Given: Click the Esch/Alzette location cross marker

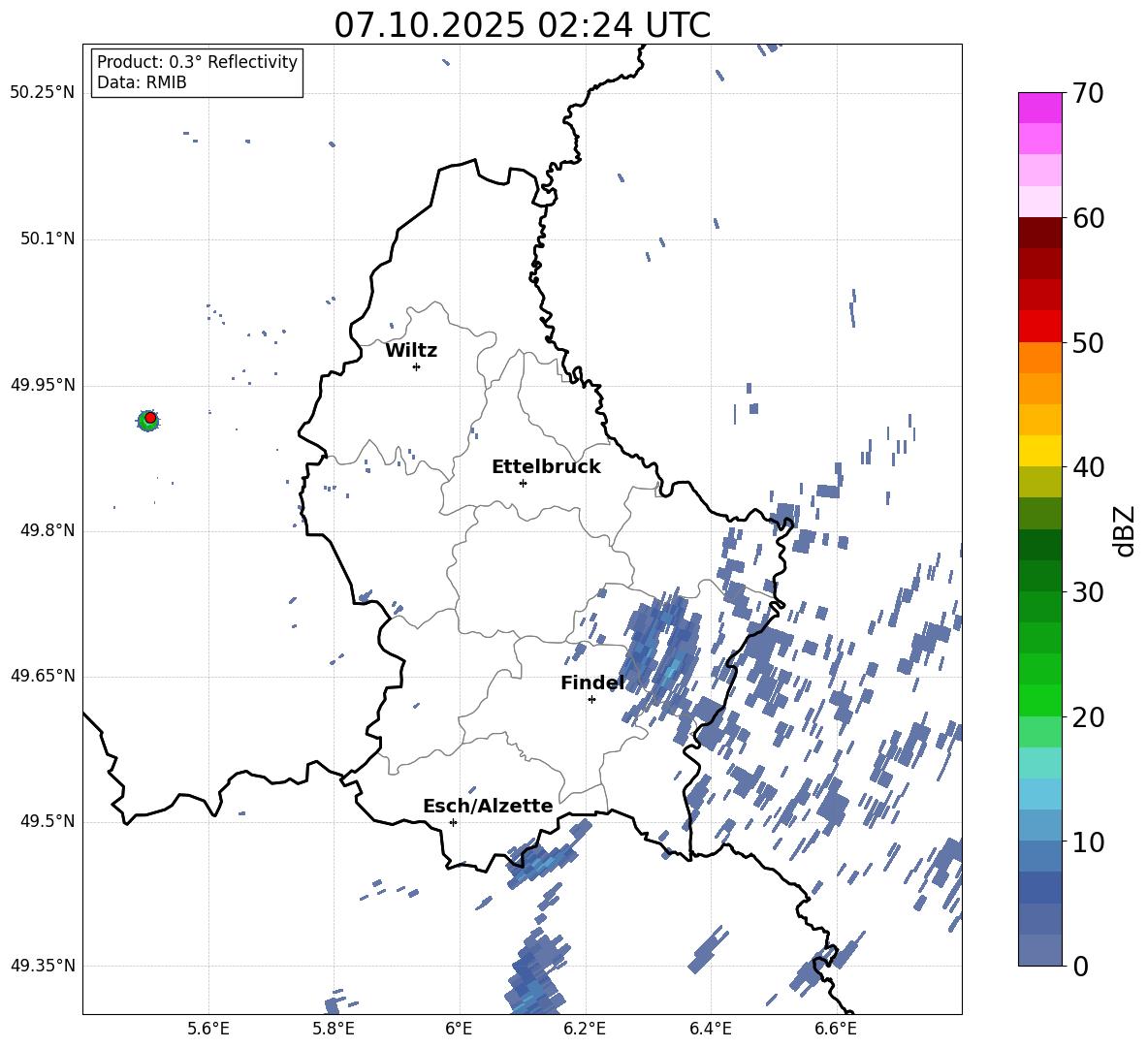Looking at the screenshot, I should click(453, 822).
